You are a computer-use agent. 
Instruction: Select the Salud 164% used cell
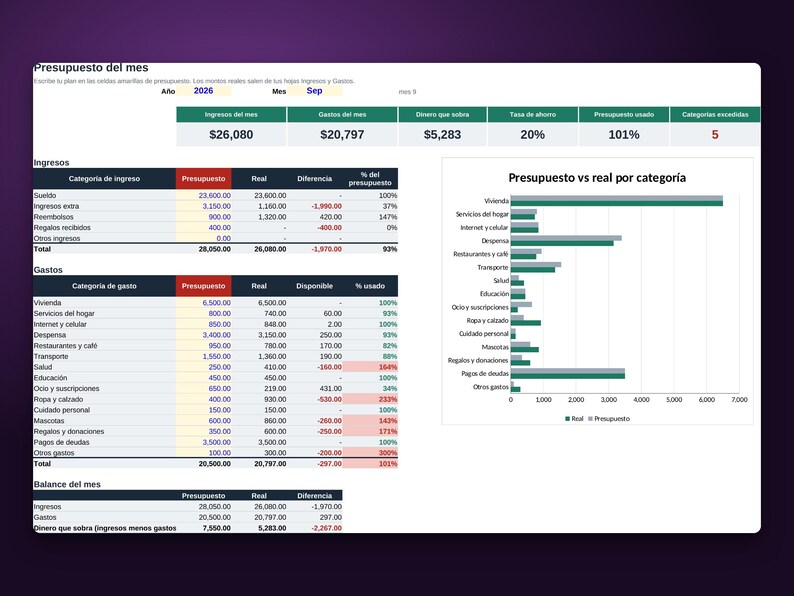tap(370, 367)
